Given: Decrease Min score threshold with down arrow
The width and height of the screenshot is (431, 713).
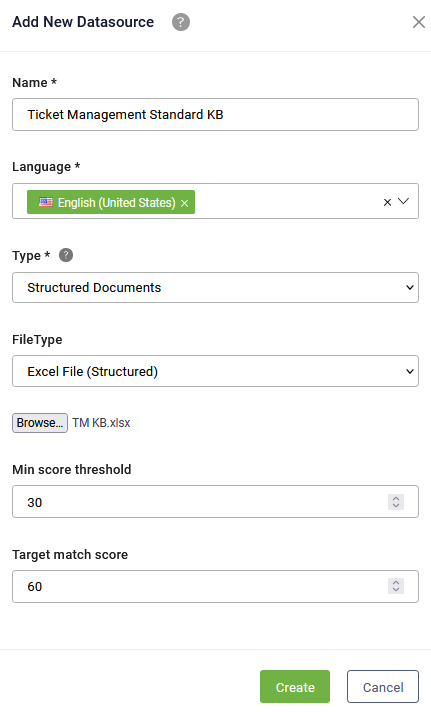Looking at the screenshot, I should click(x=396, y=506).
